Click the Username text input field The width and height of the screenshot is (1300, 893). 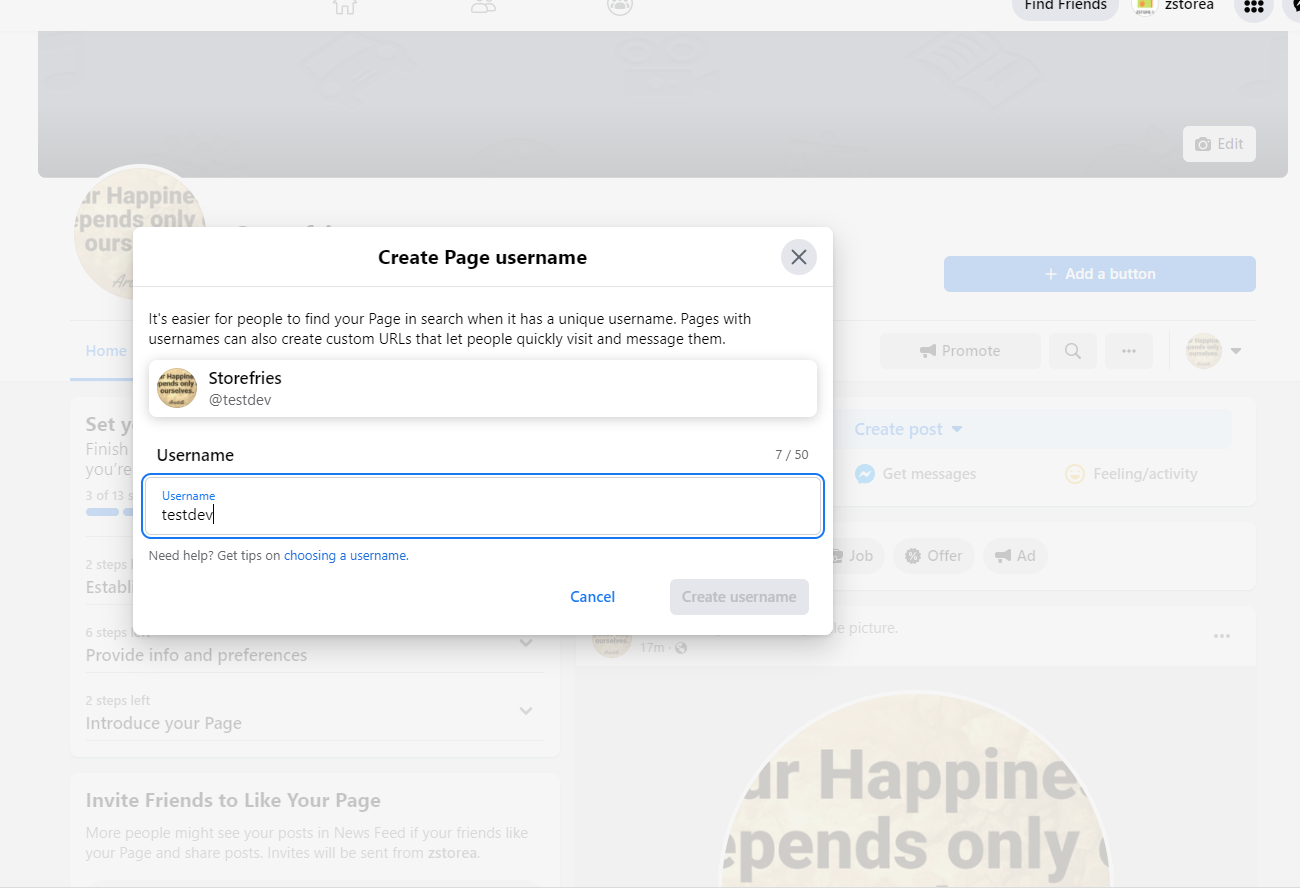(x=483, y=506)
